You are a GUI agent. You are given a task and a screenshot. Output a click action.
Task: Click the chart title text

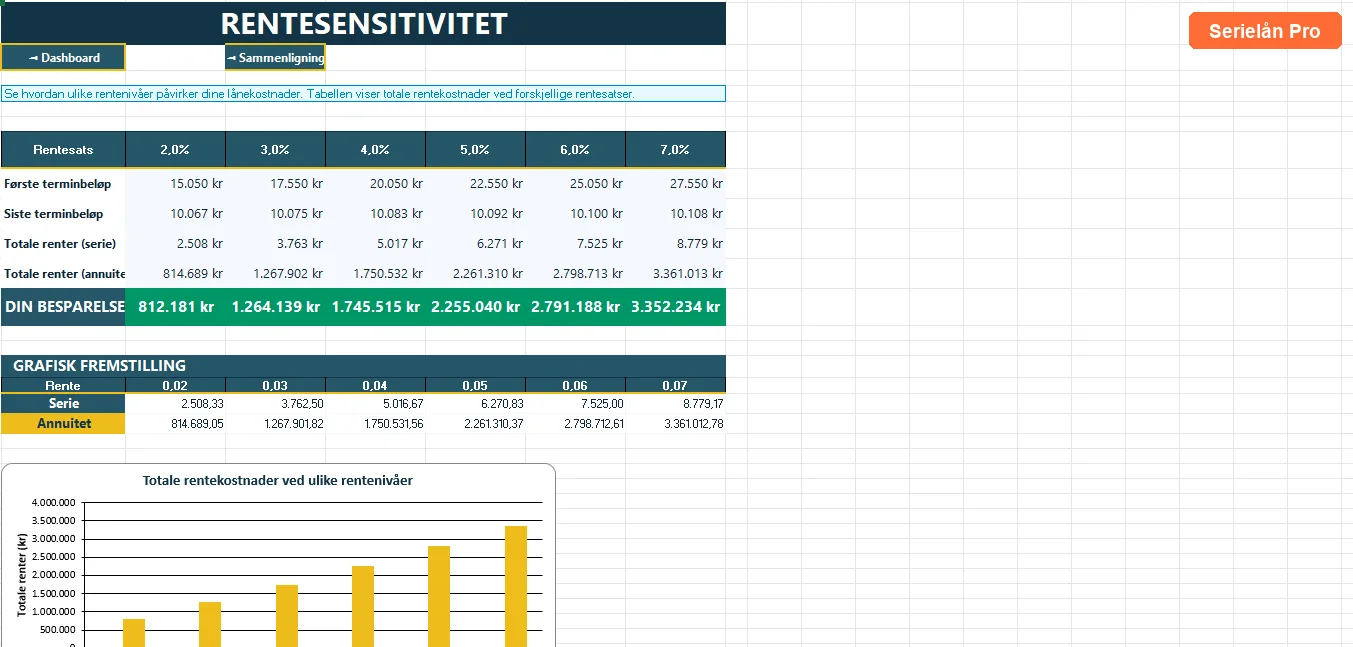[278, 480]
